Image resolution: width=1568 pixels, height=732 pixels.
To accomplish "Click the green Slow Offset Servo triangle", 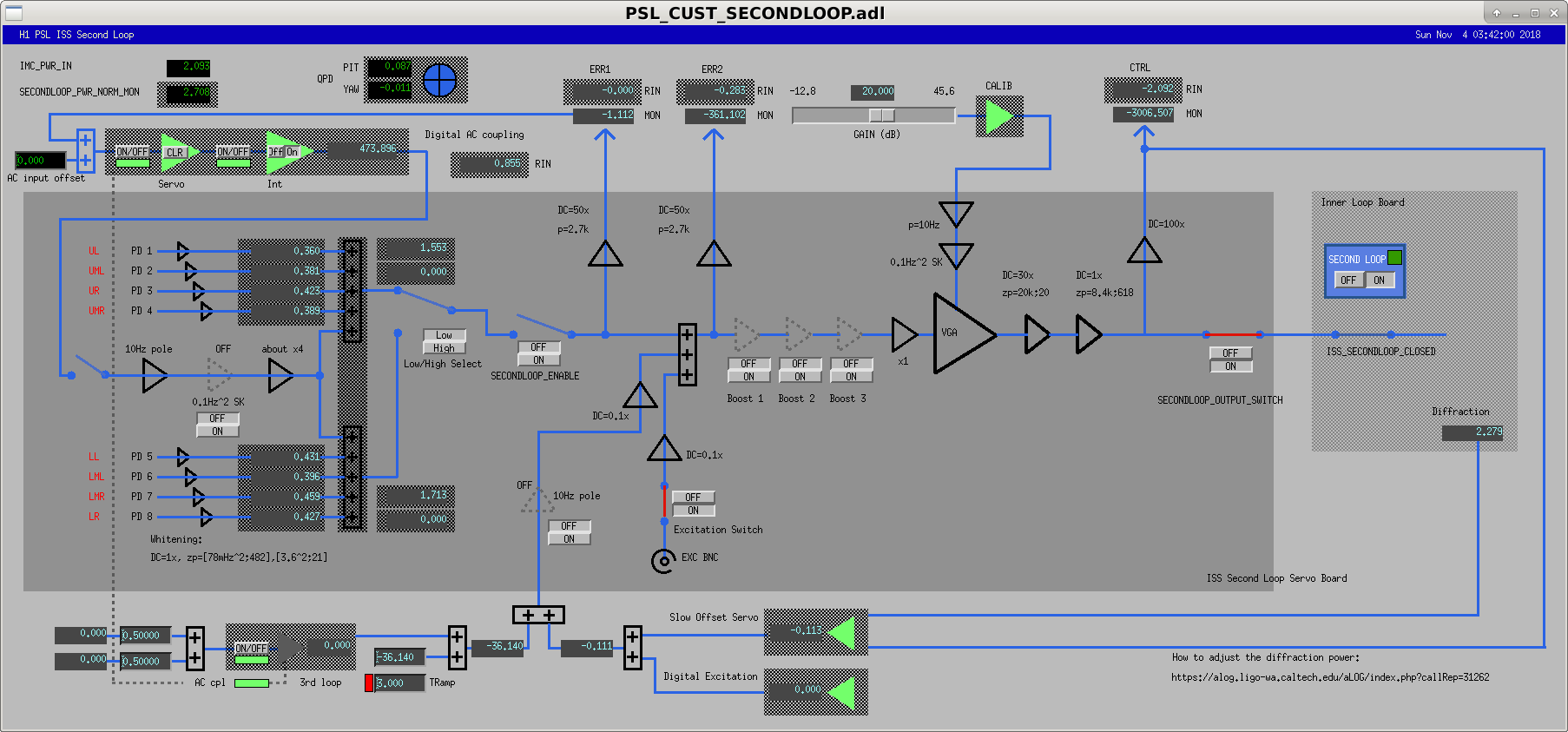I will pos(841,632).
